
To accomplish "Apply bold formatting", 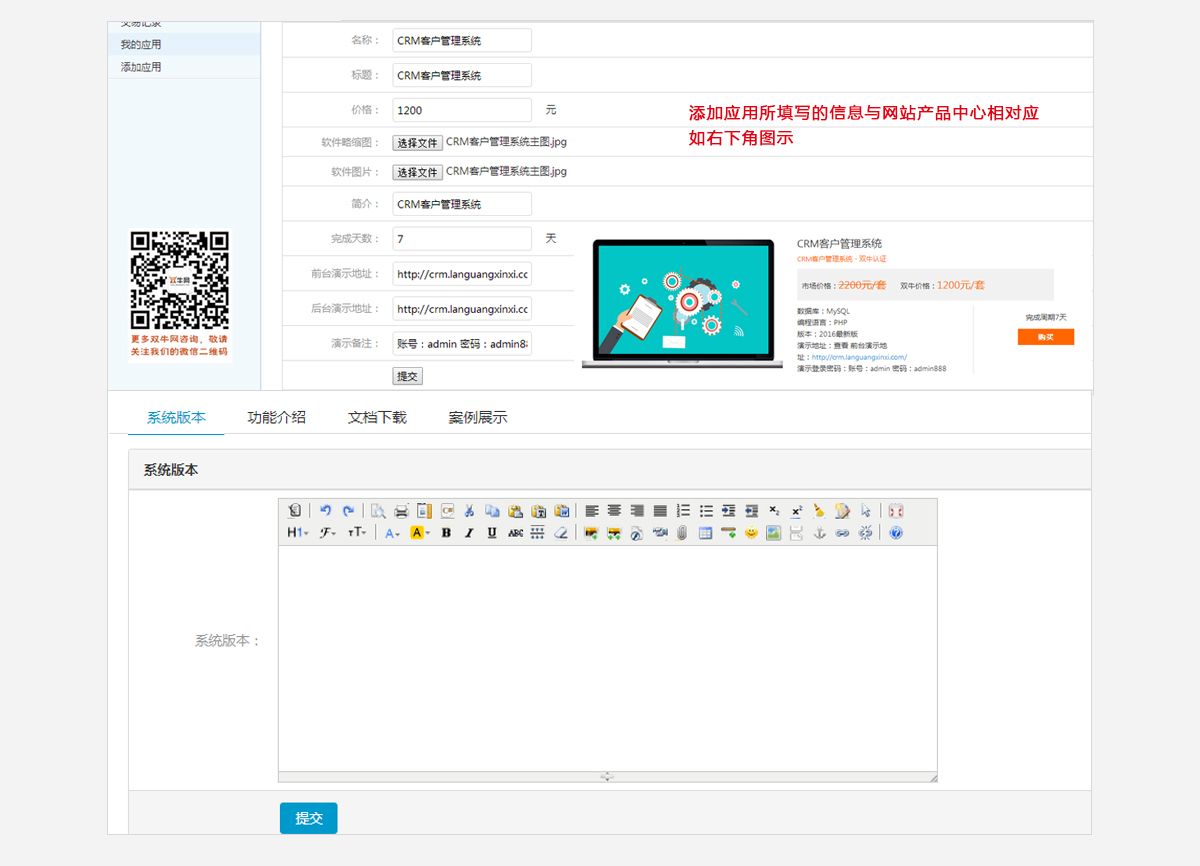I will [x=446, y=533].
